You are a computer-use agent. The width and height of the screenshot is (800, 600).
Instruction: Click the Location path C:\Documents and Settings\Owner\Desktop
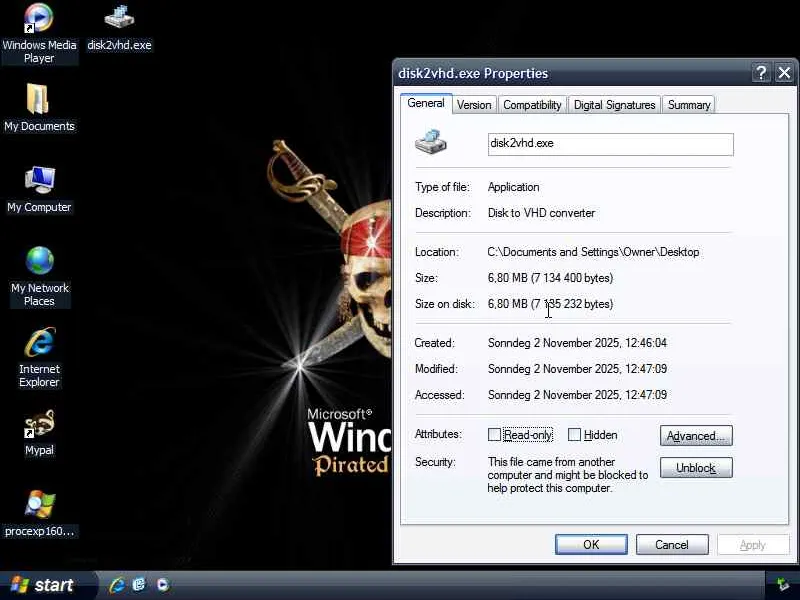pos(593,252)
